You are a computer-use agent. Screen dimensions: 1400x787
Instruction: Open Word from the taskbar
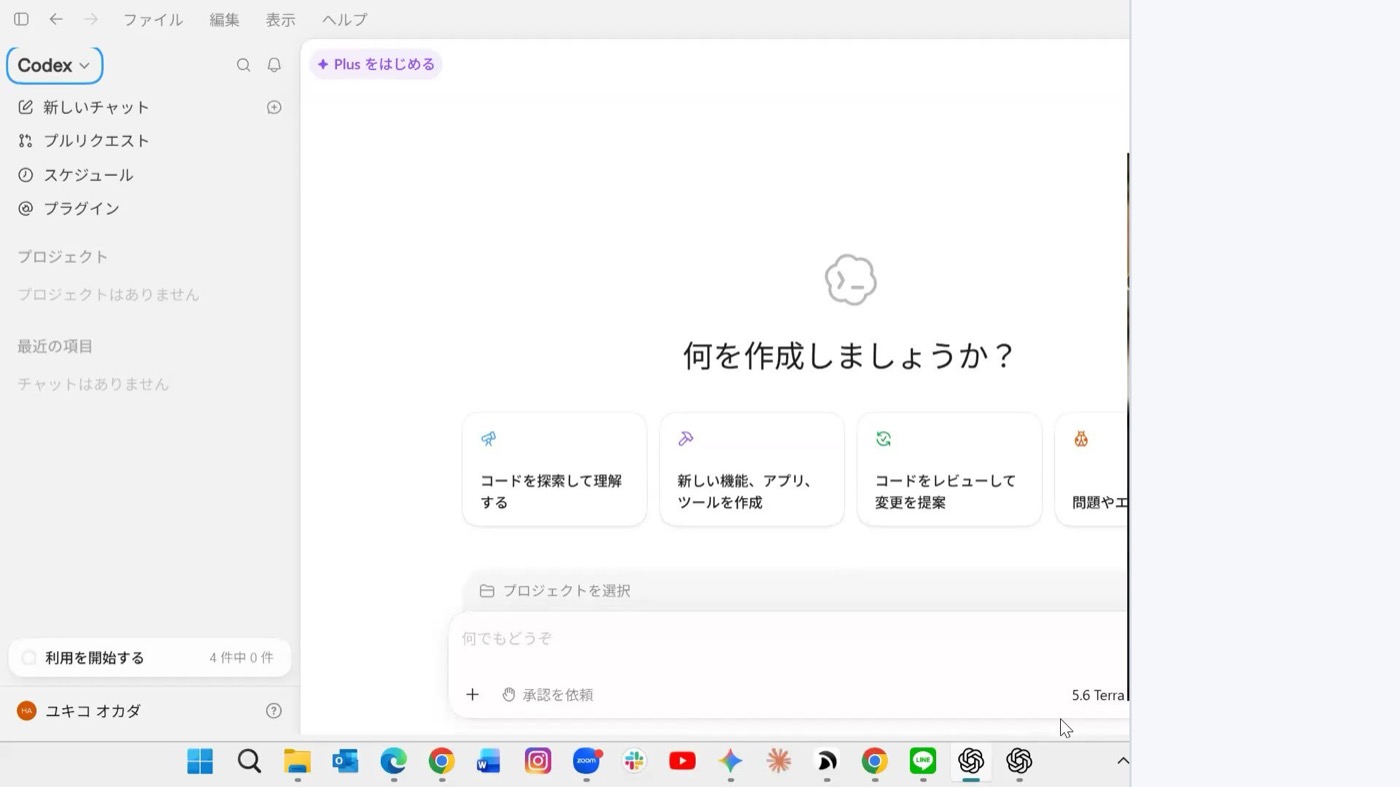point(489,762)
